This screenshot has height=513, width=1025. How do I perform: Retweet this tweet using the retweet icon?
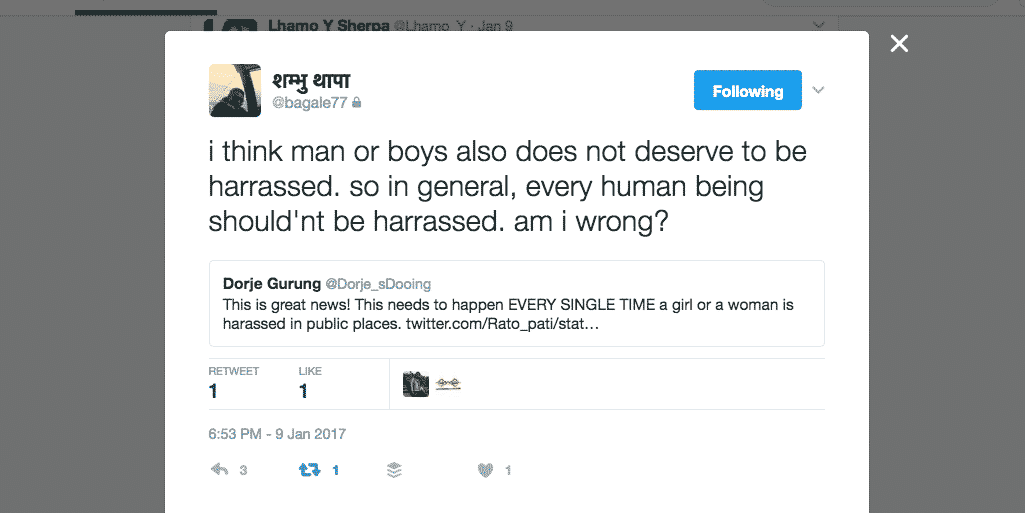309,470
